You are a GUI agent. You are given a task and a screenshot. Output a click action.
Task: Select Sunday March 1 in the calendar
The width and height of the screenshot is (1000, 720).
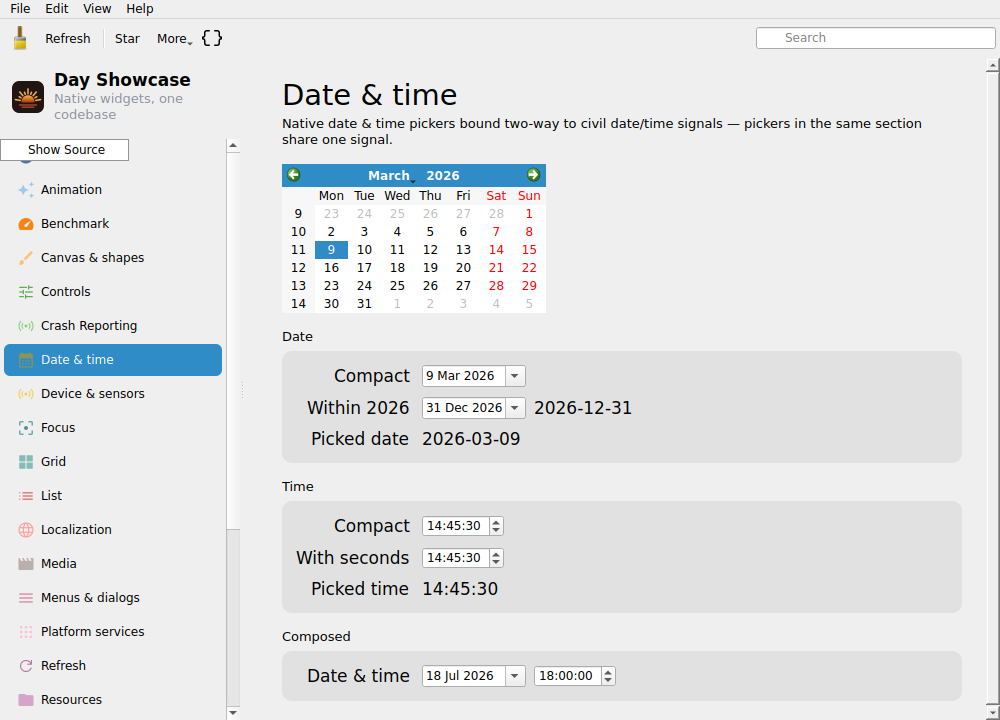pos(529,214)
